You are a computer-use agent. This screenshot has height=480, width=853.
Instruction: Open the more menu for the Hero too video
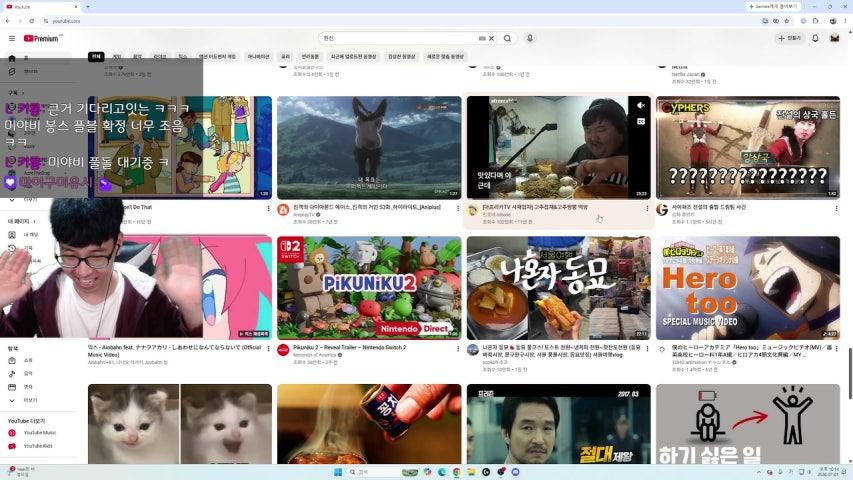[836, 348]
